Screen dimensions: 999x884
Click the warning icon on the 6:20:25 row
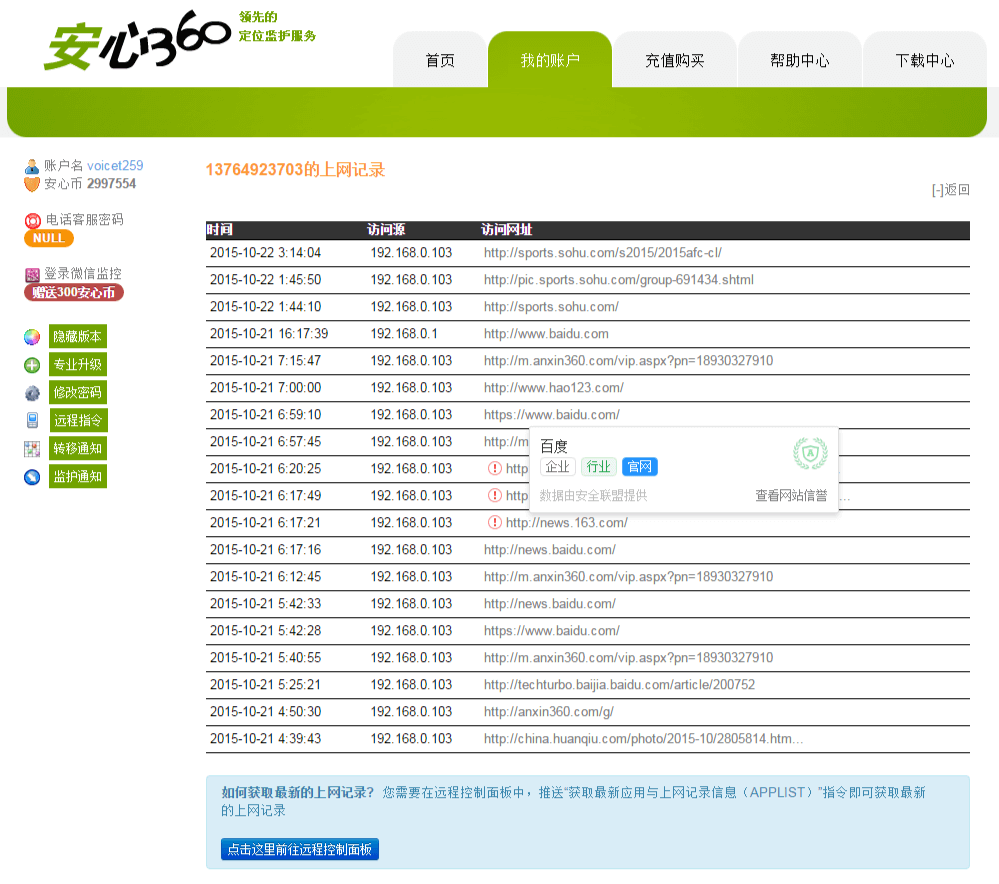(494, 468)
